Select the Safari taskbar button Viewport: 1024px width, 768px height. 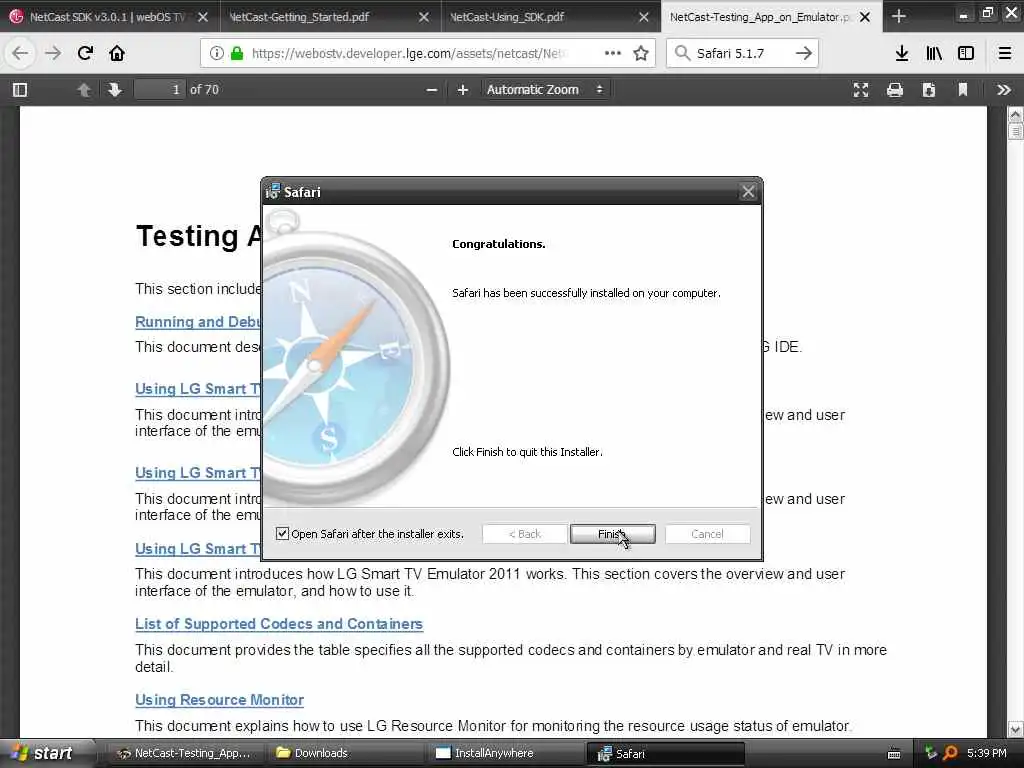[666, 753]
